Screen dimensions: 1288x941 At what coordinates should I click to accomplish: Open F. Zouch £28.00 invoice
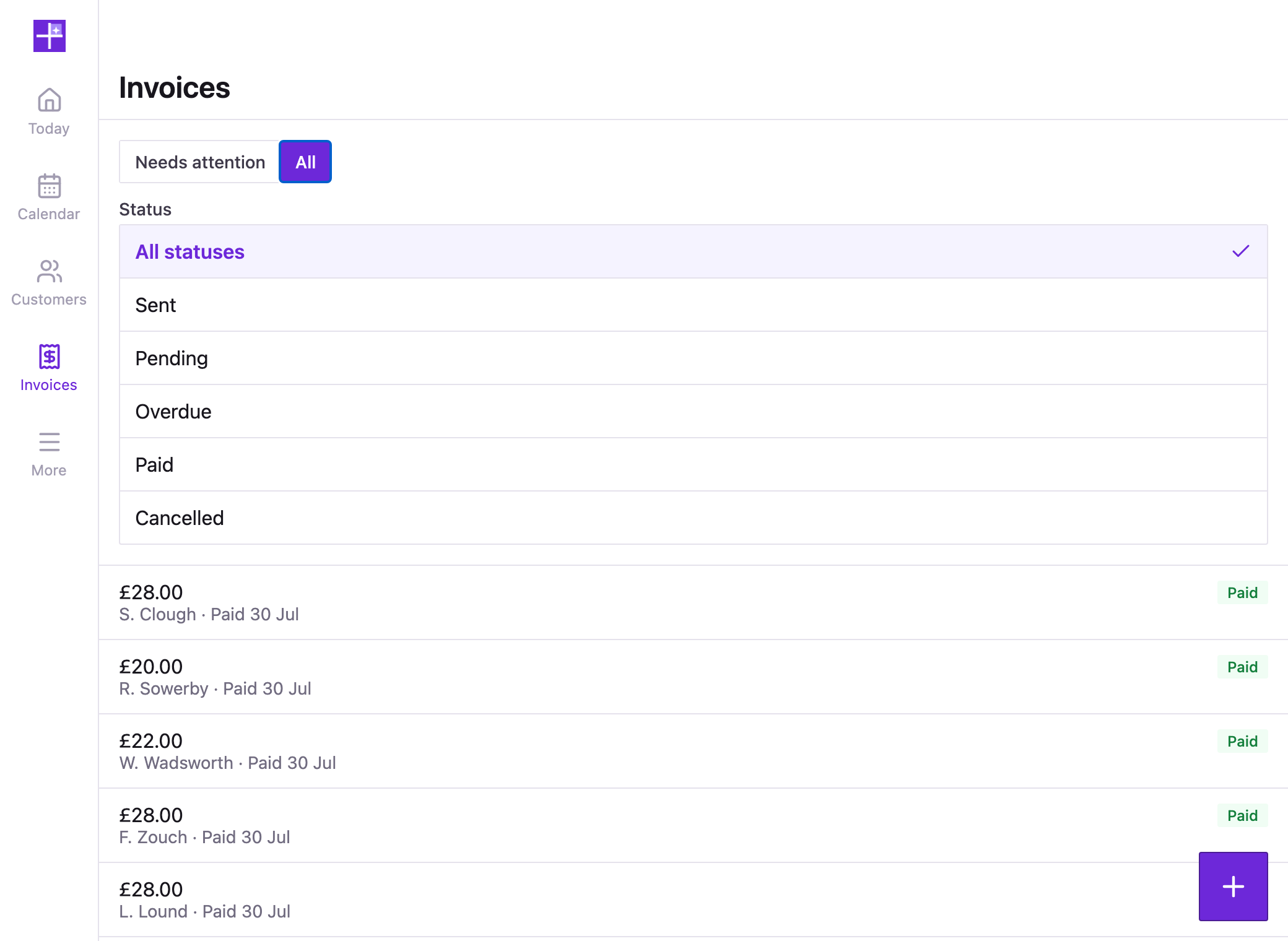tap(693, 825)
